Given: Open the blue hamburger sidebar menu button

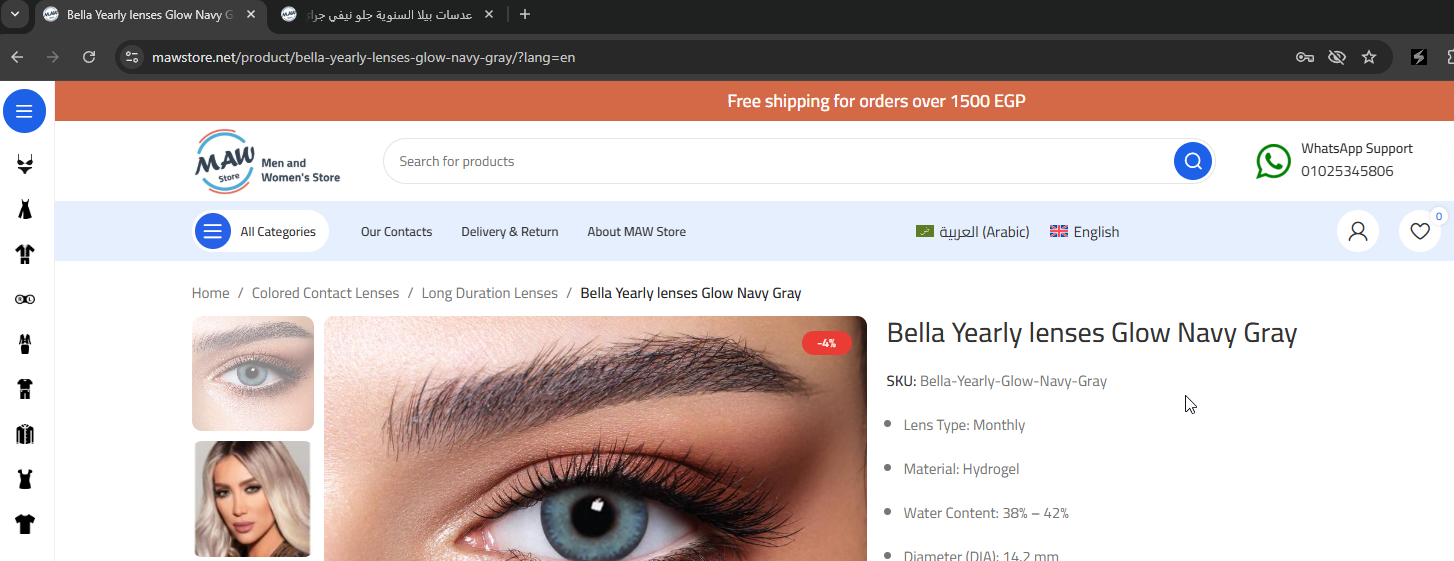Looking at the screenshot, I should (x=24, y=111).
